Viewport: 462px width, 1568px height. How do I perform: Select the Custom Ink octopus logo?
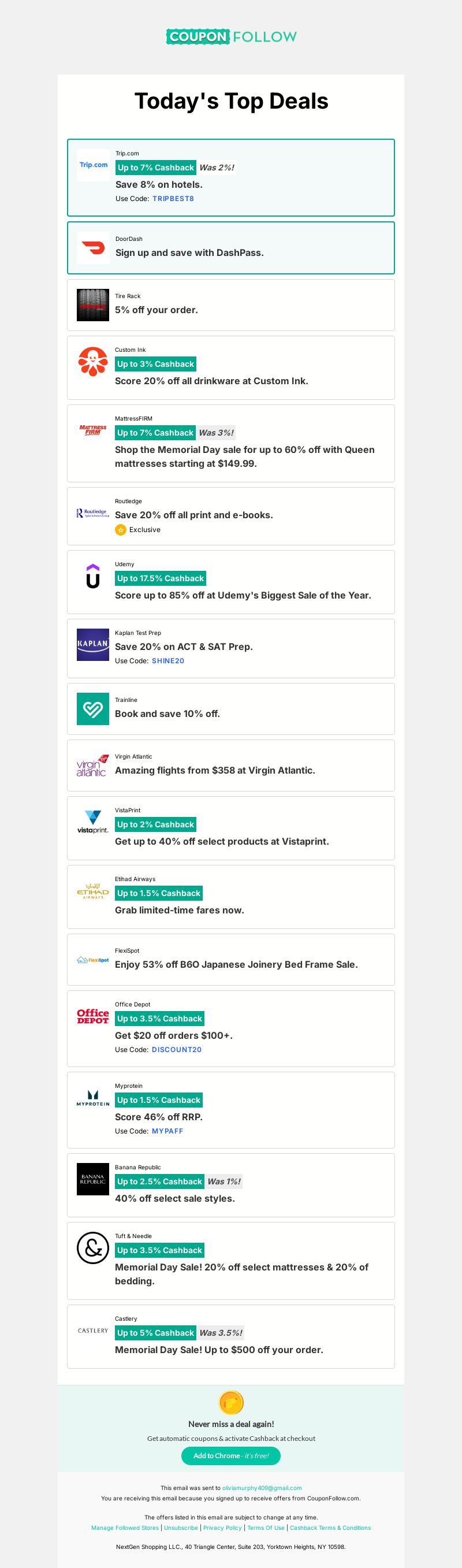pyautogui.click(x=93, y=362)
